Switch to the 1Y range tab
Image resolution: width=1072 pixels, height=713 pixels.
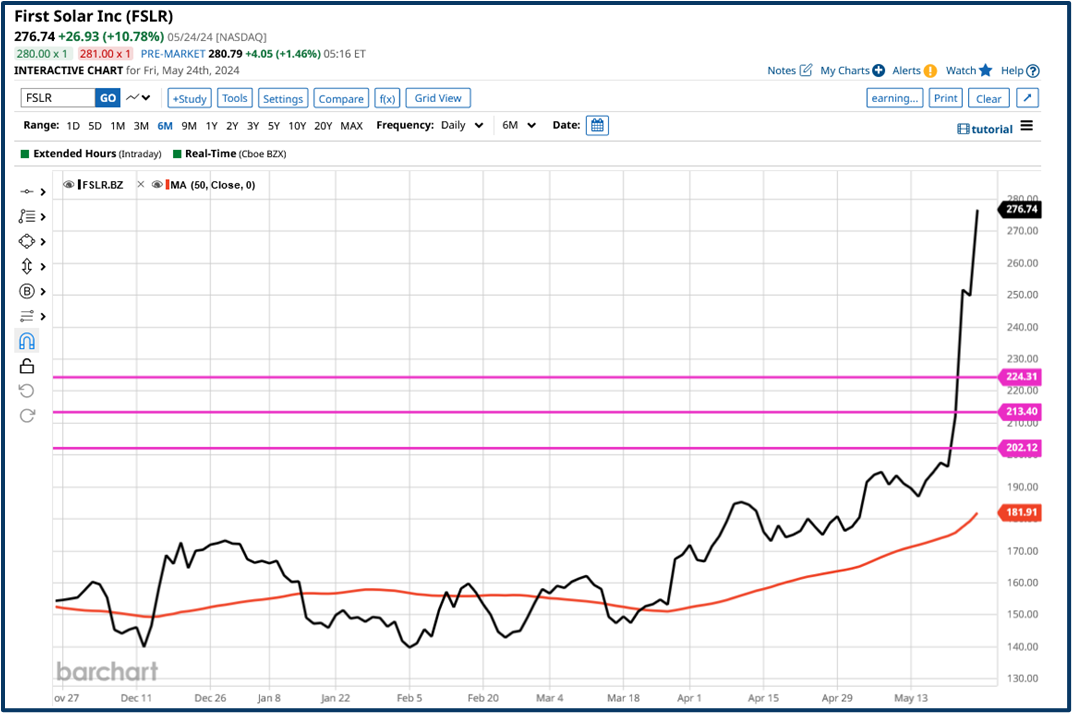click(x=214, y=125)
